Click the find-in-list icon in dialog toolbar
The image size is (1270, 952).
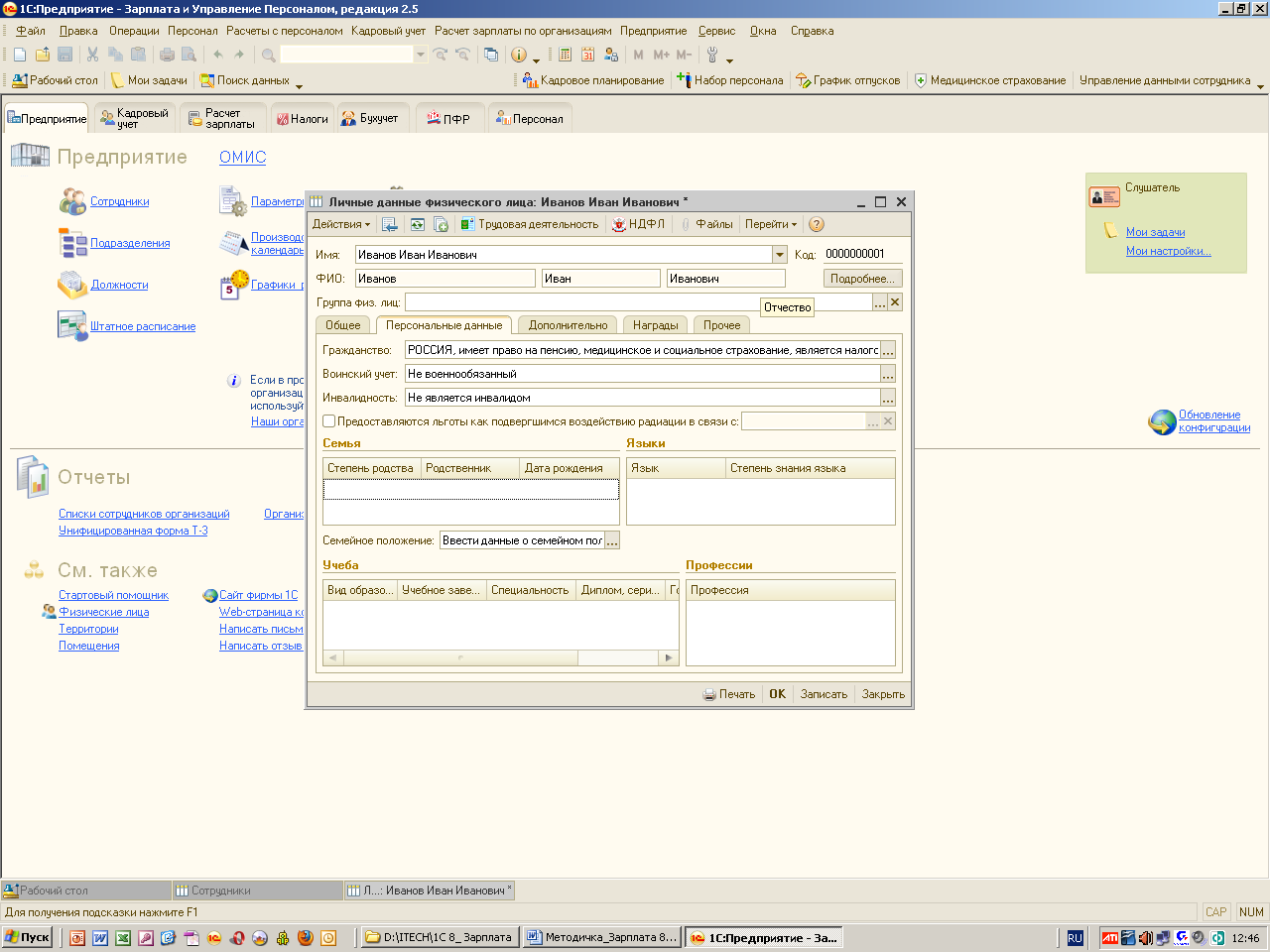[x=389, y=224]
